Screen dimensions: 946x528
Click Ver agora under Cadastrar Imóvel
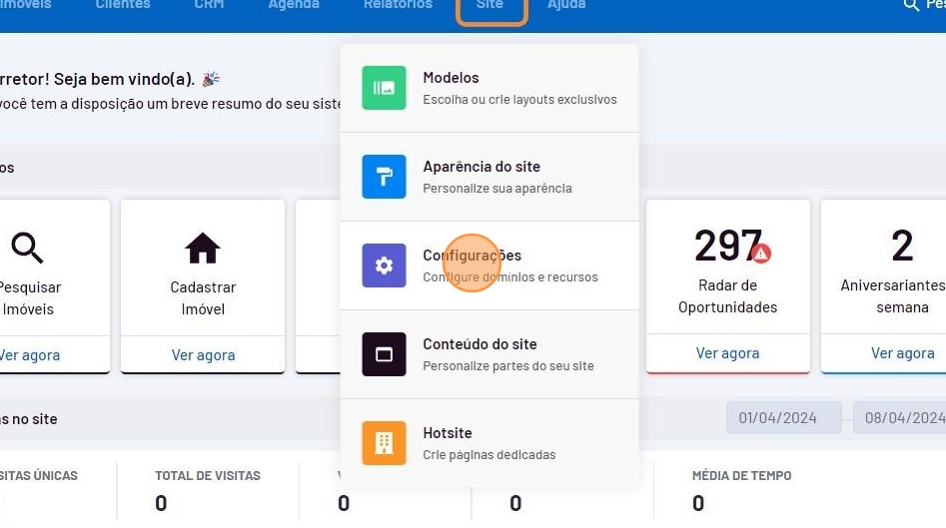[x=203, y=355]
